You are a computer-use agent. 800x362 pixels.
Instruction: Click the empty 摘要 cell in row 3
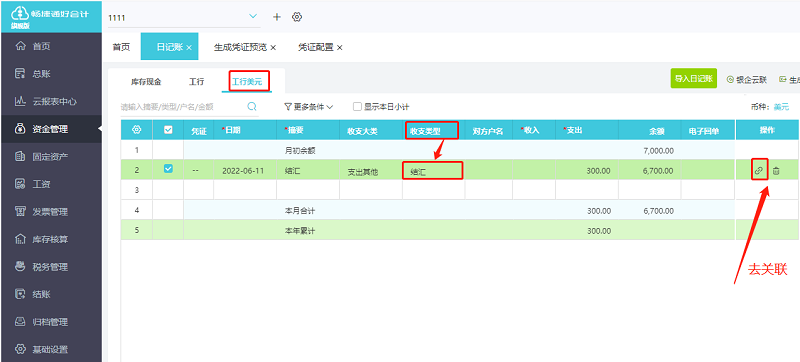tap(308, 190)
